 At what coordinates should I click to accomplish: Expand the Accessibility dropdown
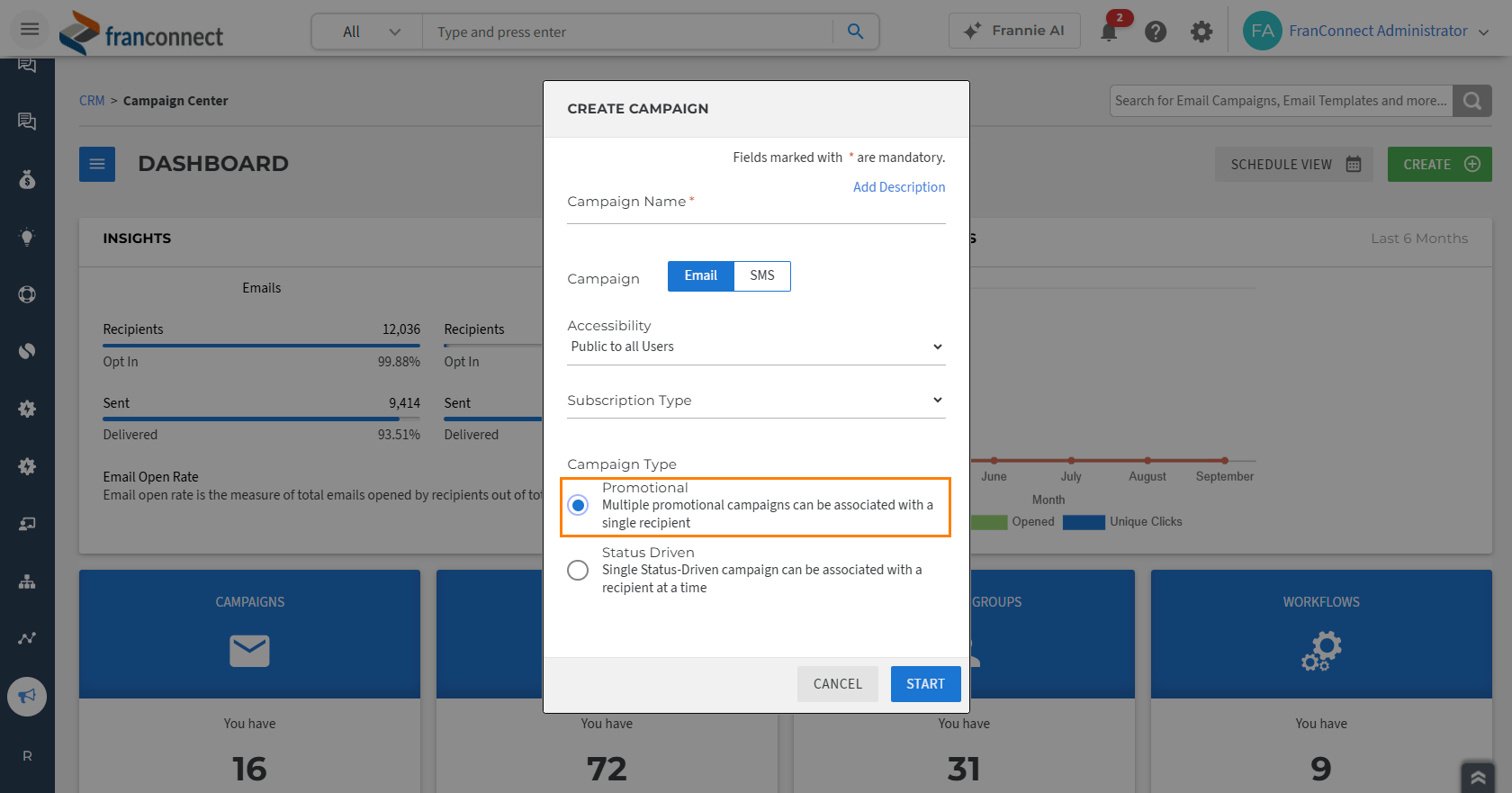pyautogui.click(x=756, y=347)
